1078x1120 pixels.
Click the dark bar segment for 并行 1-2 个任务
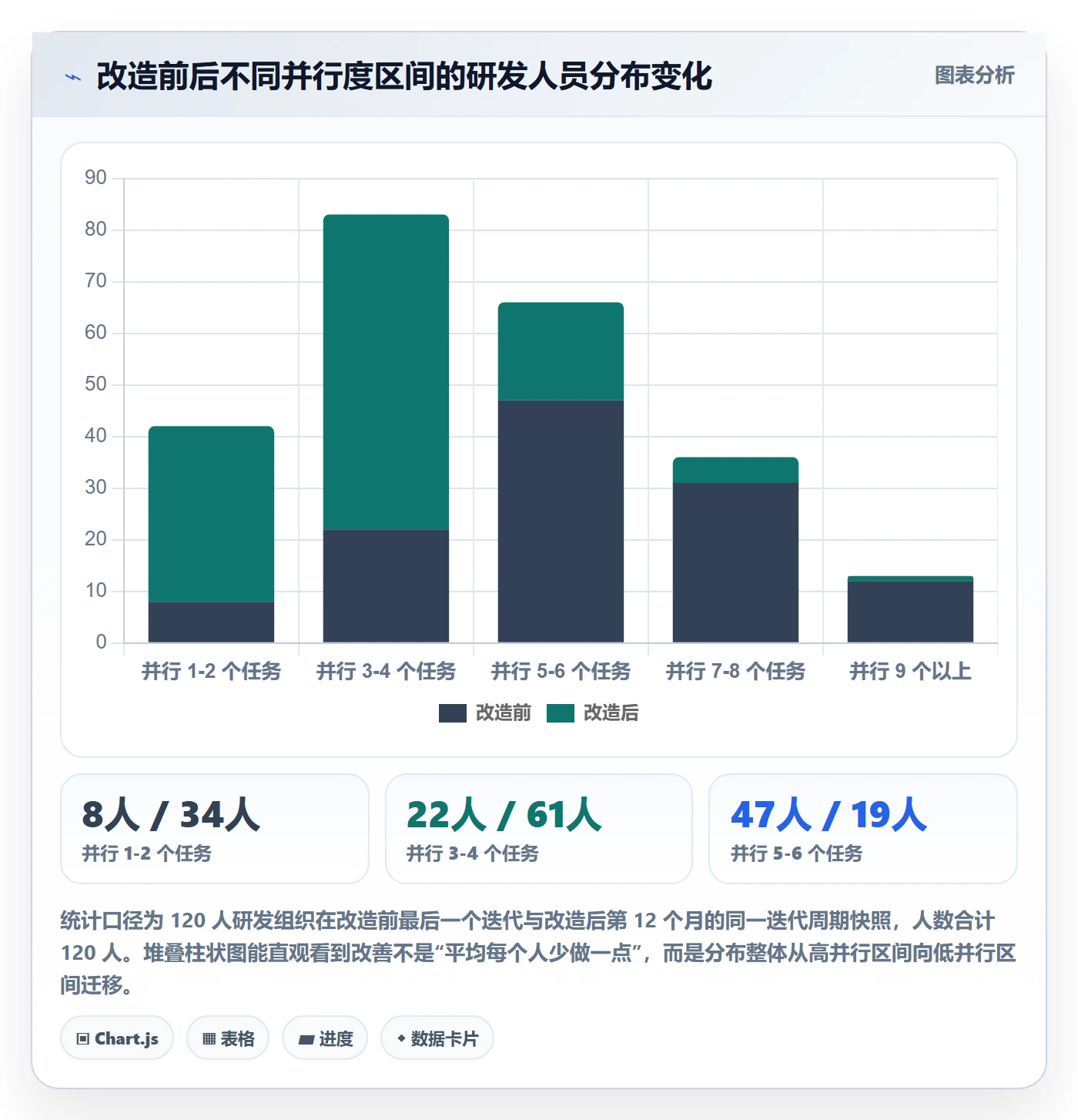click(x=211, y=622)
